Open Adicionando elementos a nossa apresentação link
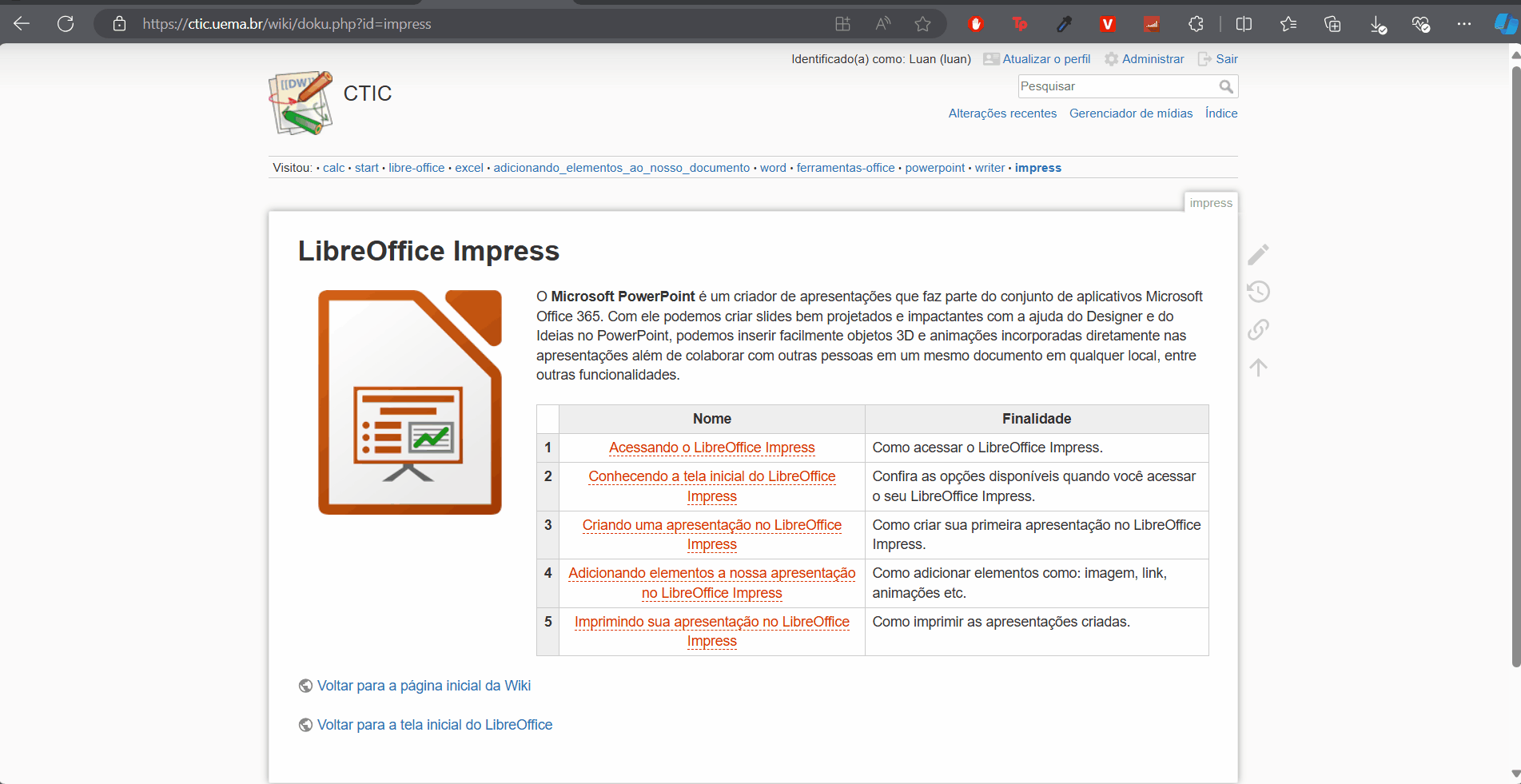Viewport: 1521px width, 784px height. (x=712, y=583)
